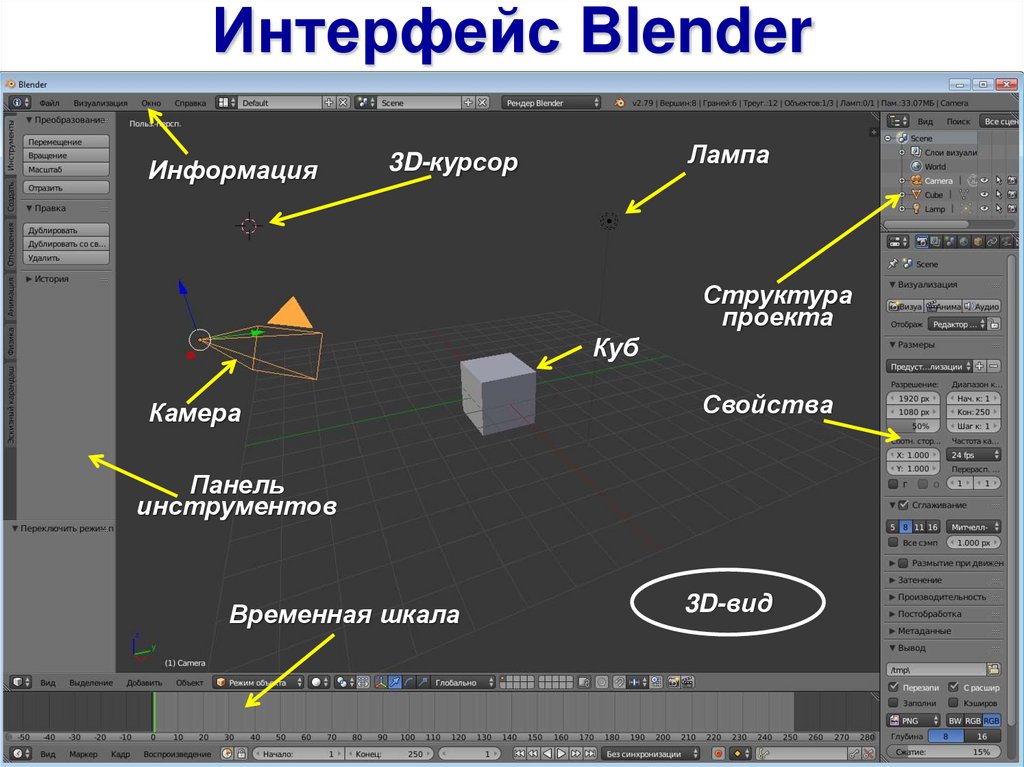This screenshot has height=767, width=1024.
Task: Expand the Постобработка panel
Action: (924, 614)
